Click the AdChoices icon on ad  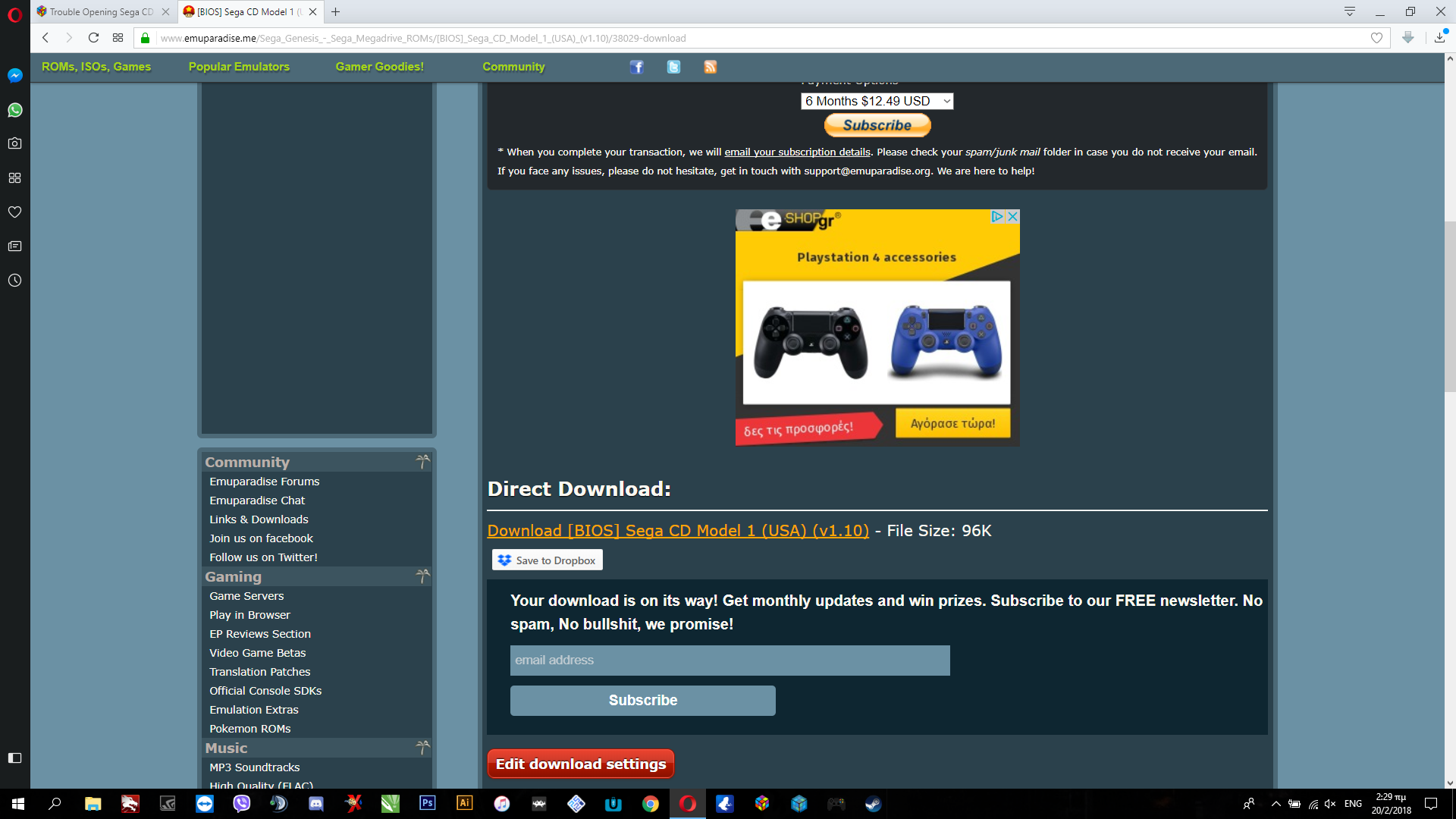pyautogui.click(x=997, y=217)
